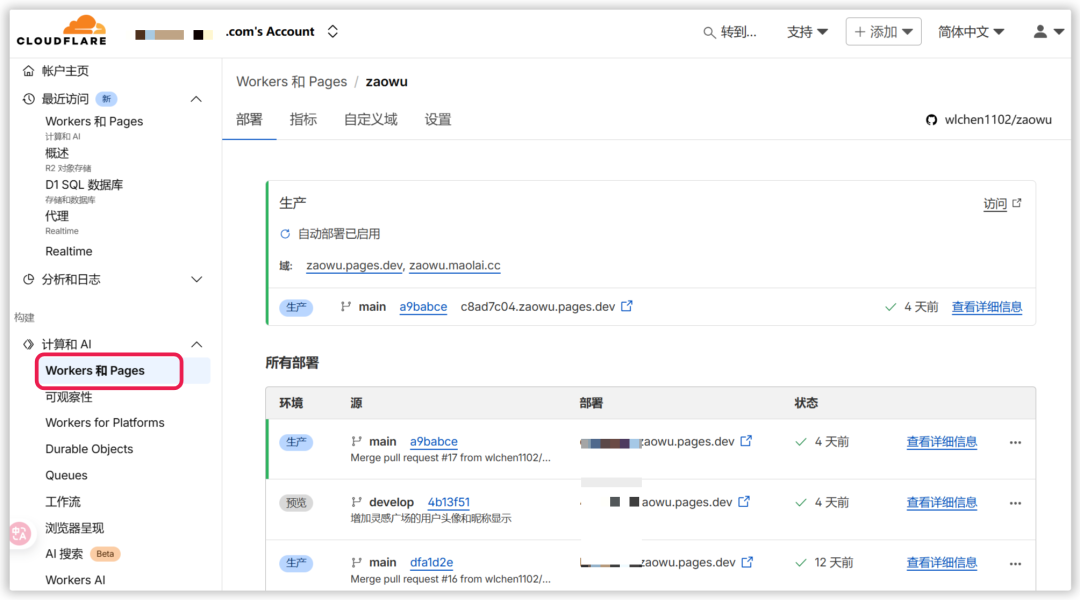Open the 支持 dropdown menu

click(x=807, y=32)
